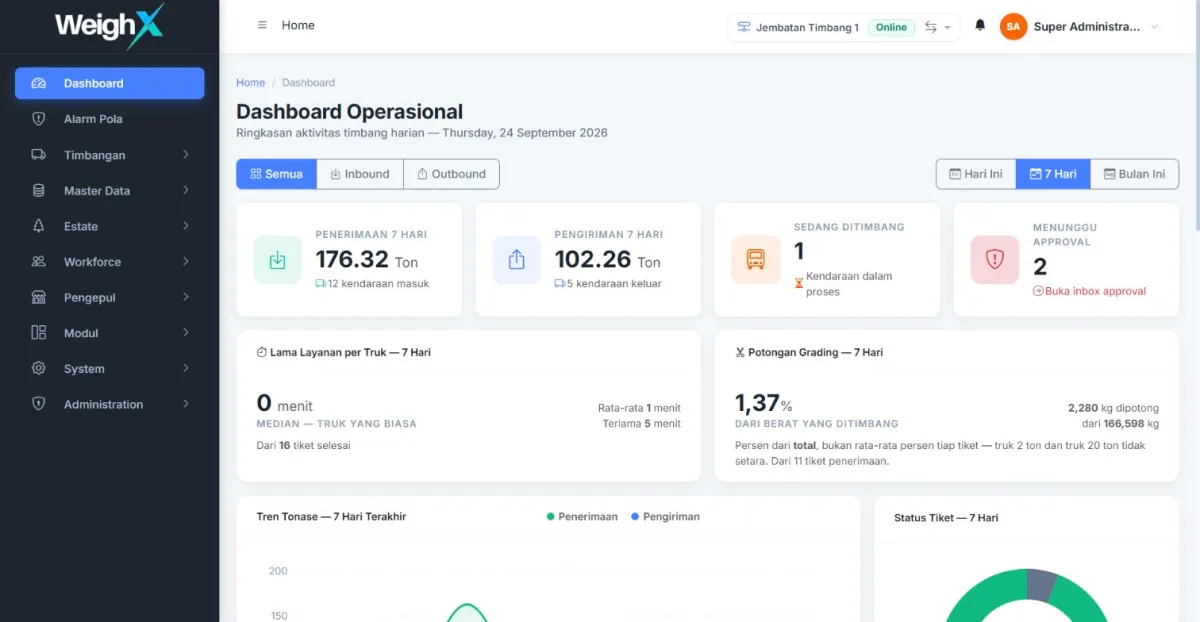
Task: Click the Timbangan truck icon
Action: [x=39, y=155]
